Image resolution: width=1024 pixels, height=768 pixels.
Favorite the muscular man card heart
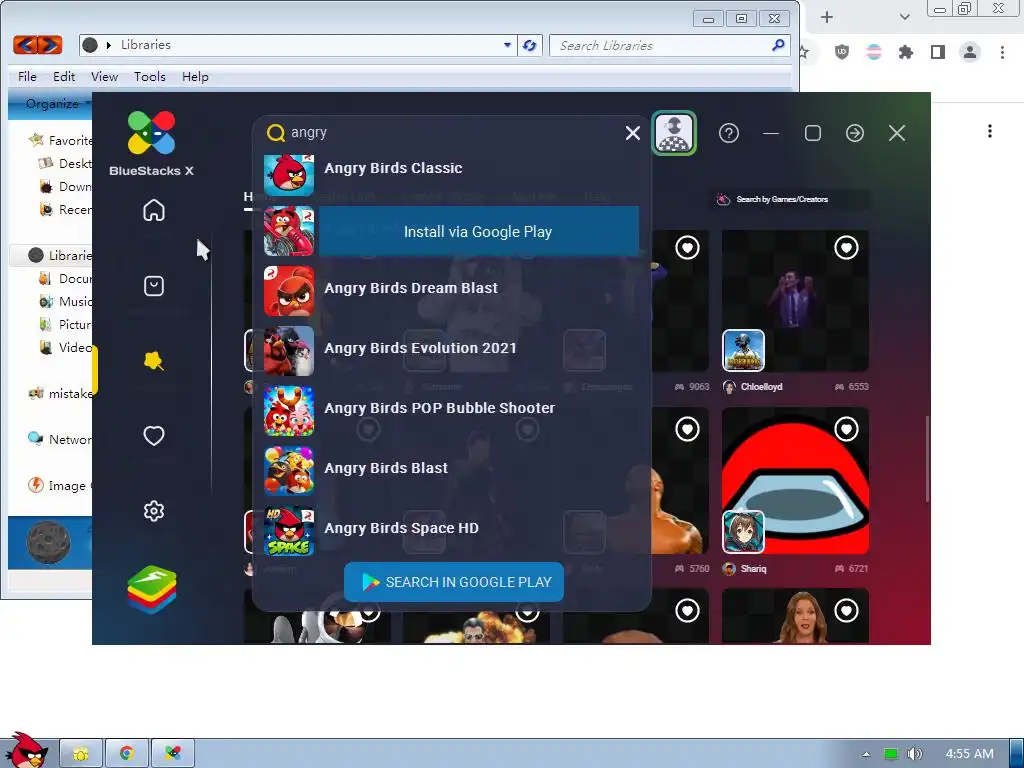pyautogui.click(x=687, y=429)
